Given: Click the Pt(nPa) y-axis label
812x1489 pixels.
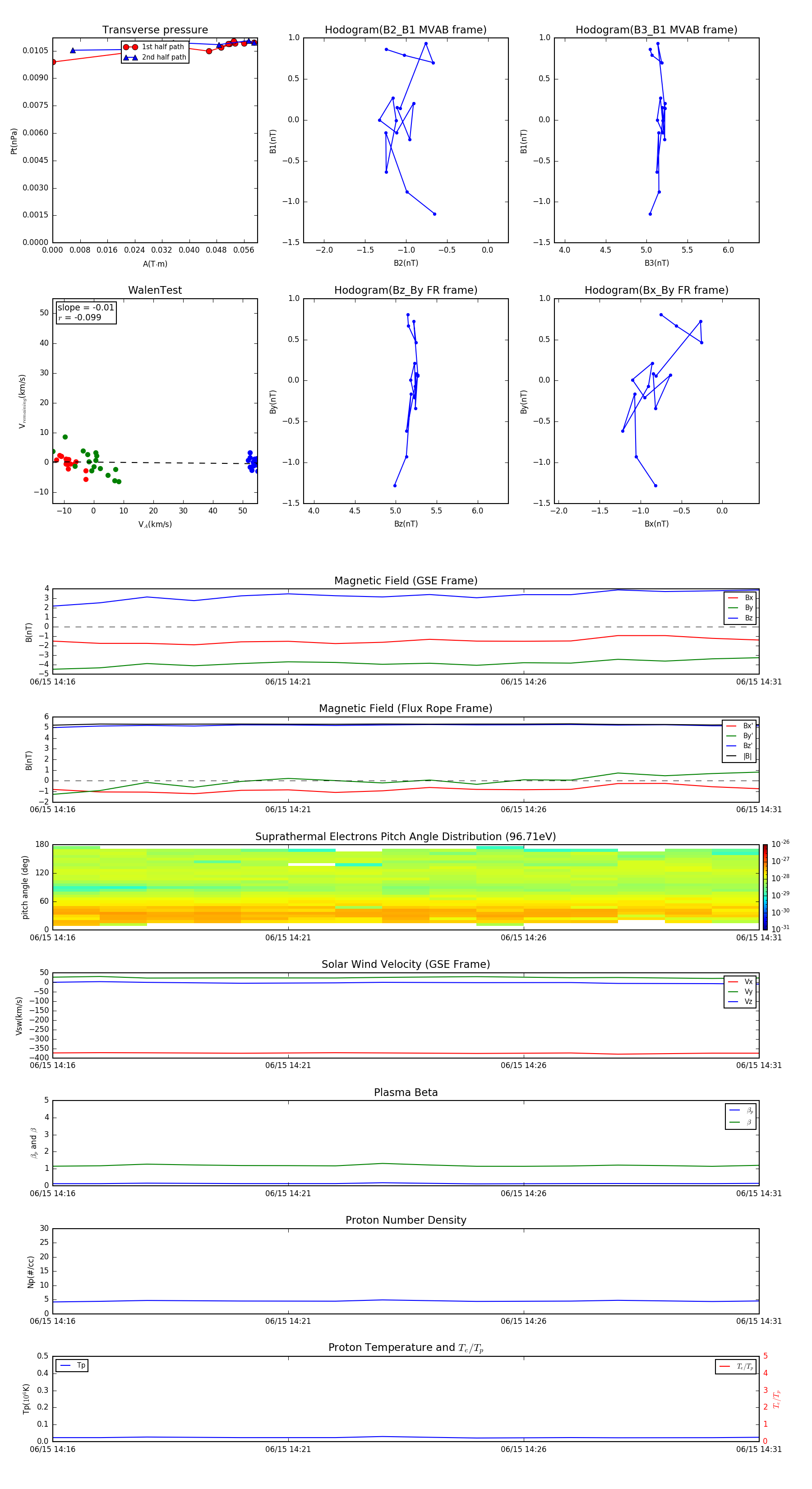Looking at the screenshot, I should pyautogui.click(x=14, y=141).
